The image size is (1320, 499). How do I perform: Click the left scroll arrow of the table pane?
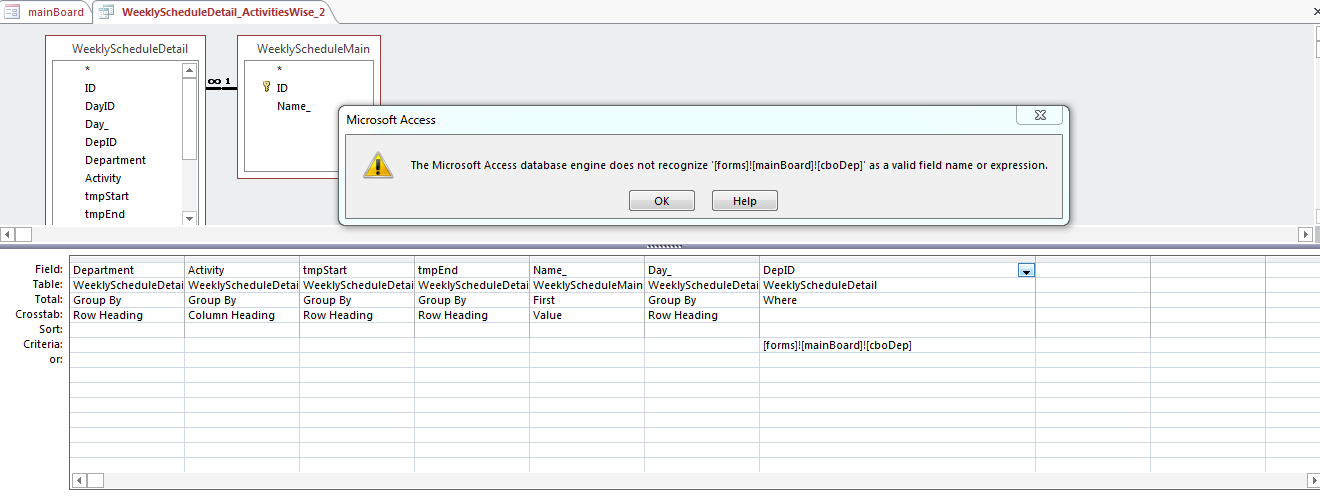pyautogui.click(x=8, y=234)
